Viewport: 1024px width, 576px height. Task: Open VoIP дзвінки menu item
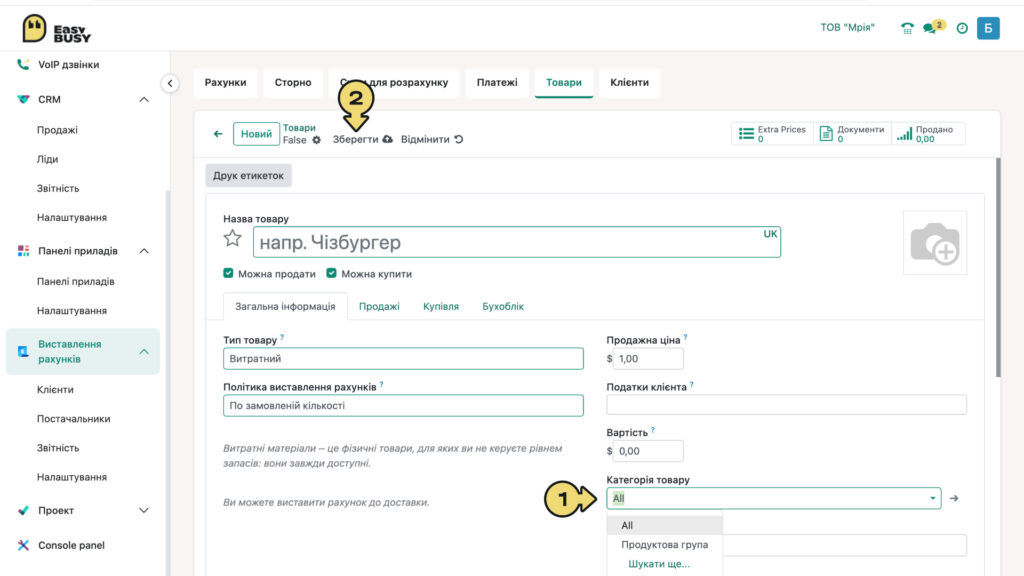69,65
